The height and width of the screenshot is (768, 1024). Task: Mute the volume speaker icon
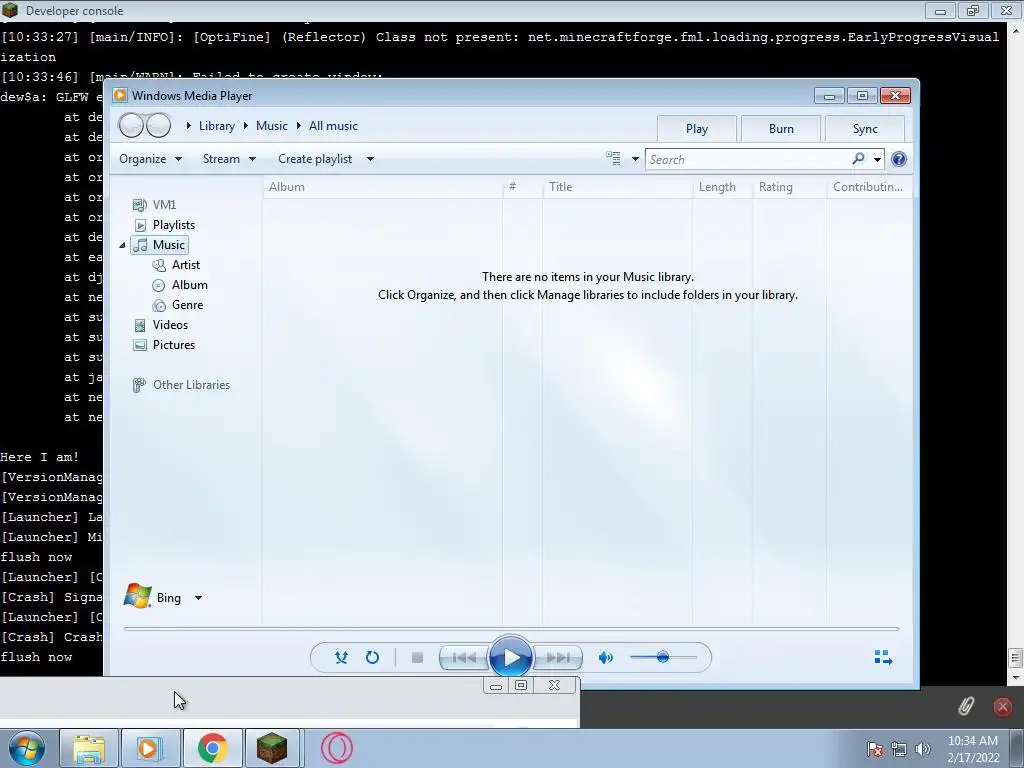(x=606, y=658)
